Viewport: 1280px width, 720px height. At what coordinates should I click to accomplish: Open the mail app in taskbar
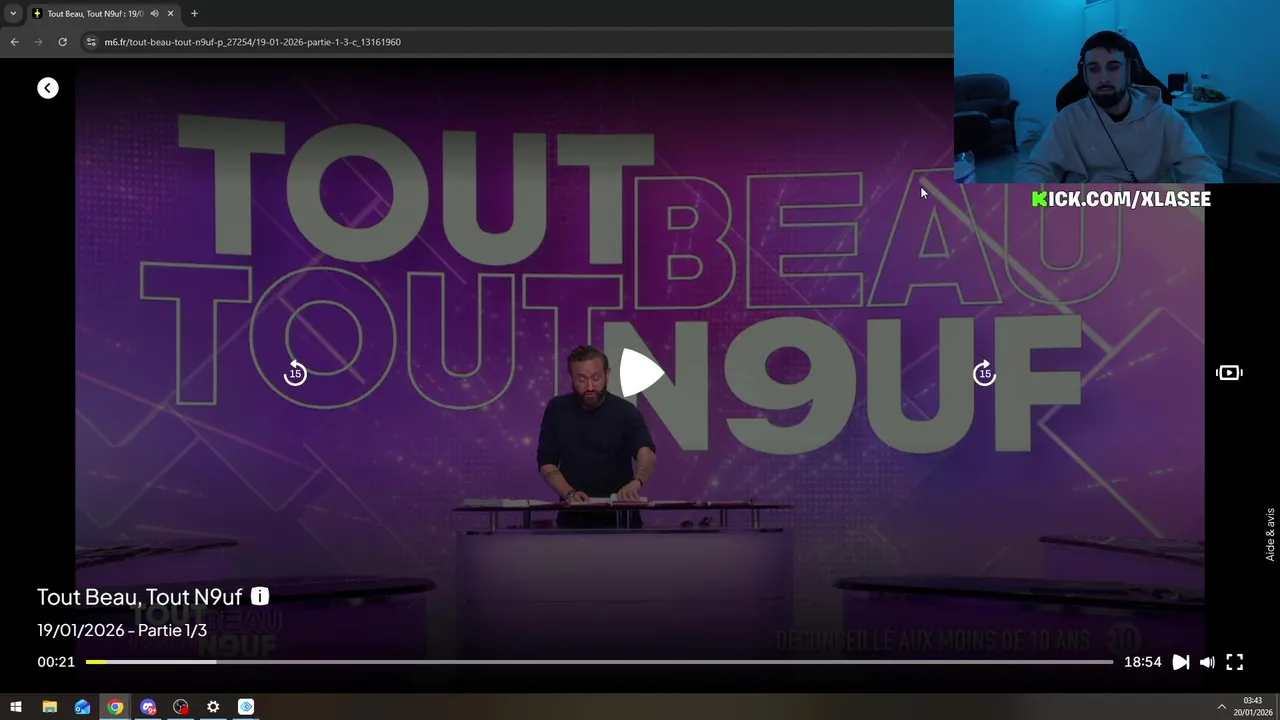(x=82, y=707)
